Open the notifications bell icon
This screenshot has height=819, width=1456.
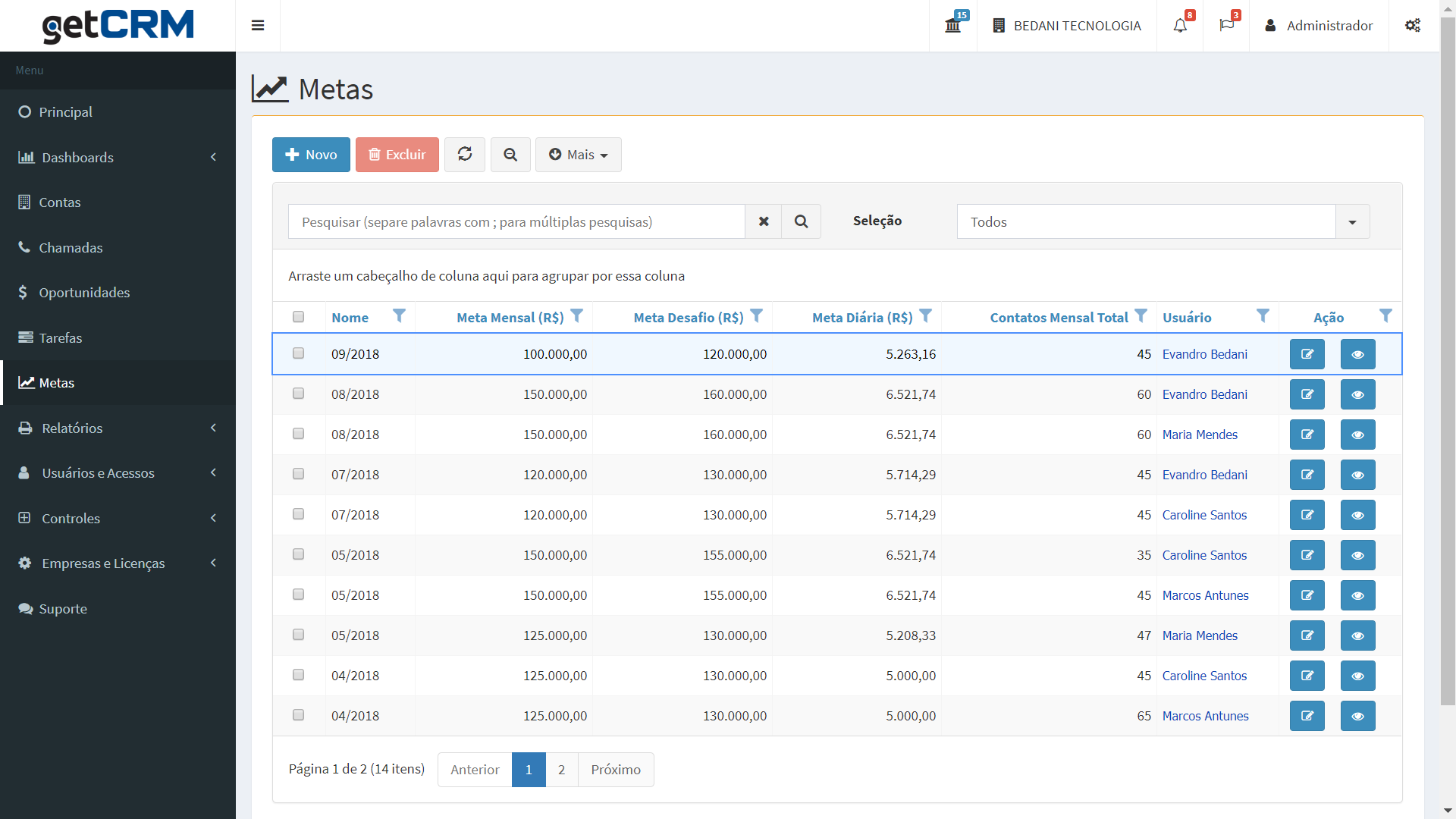point(1180,26)
